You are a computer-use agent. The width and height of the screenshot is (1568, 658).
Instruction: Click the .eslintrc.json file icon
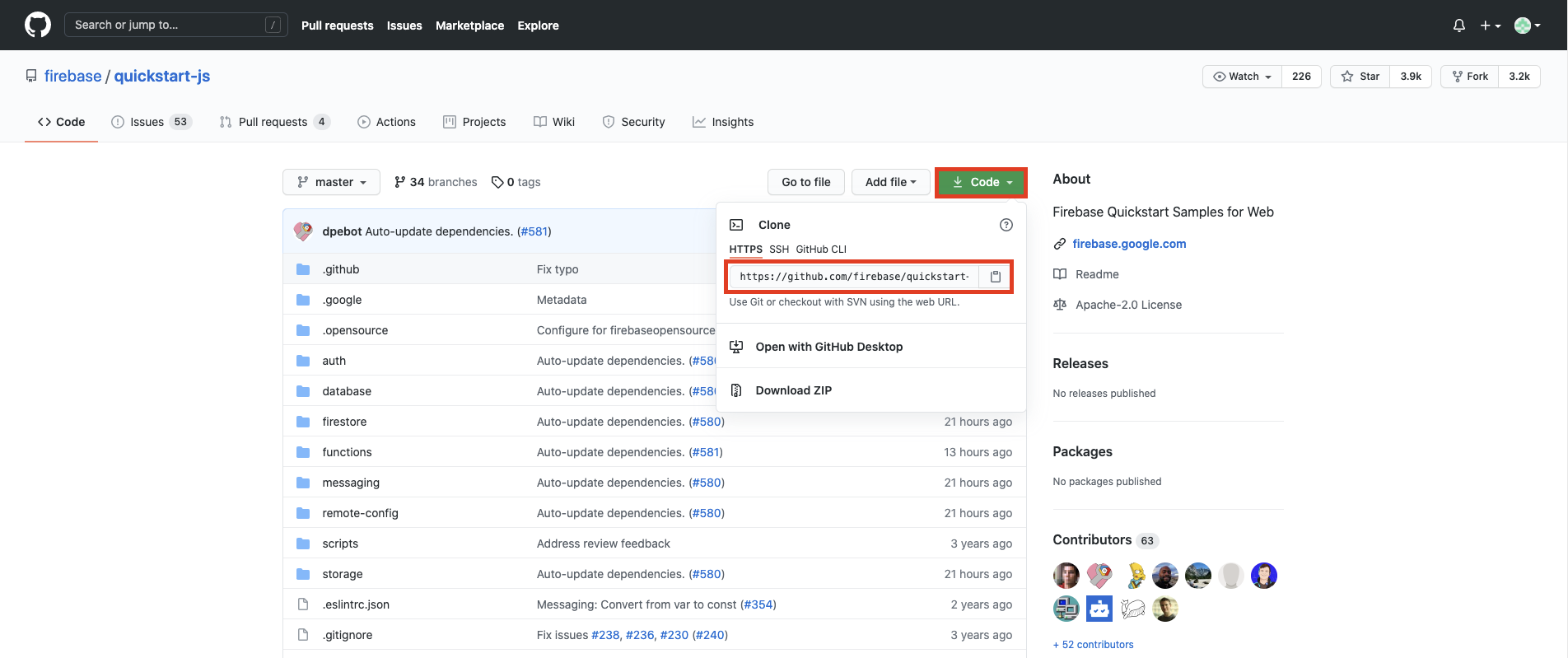[x=303, y=604]
